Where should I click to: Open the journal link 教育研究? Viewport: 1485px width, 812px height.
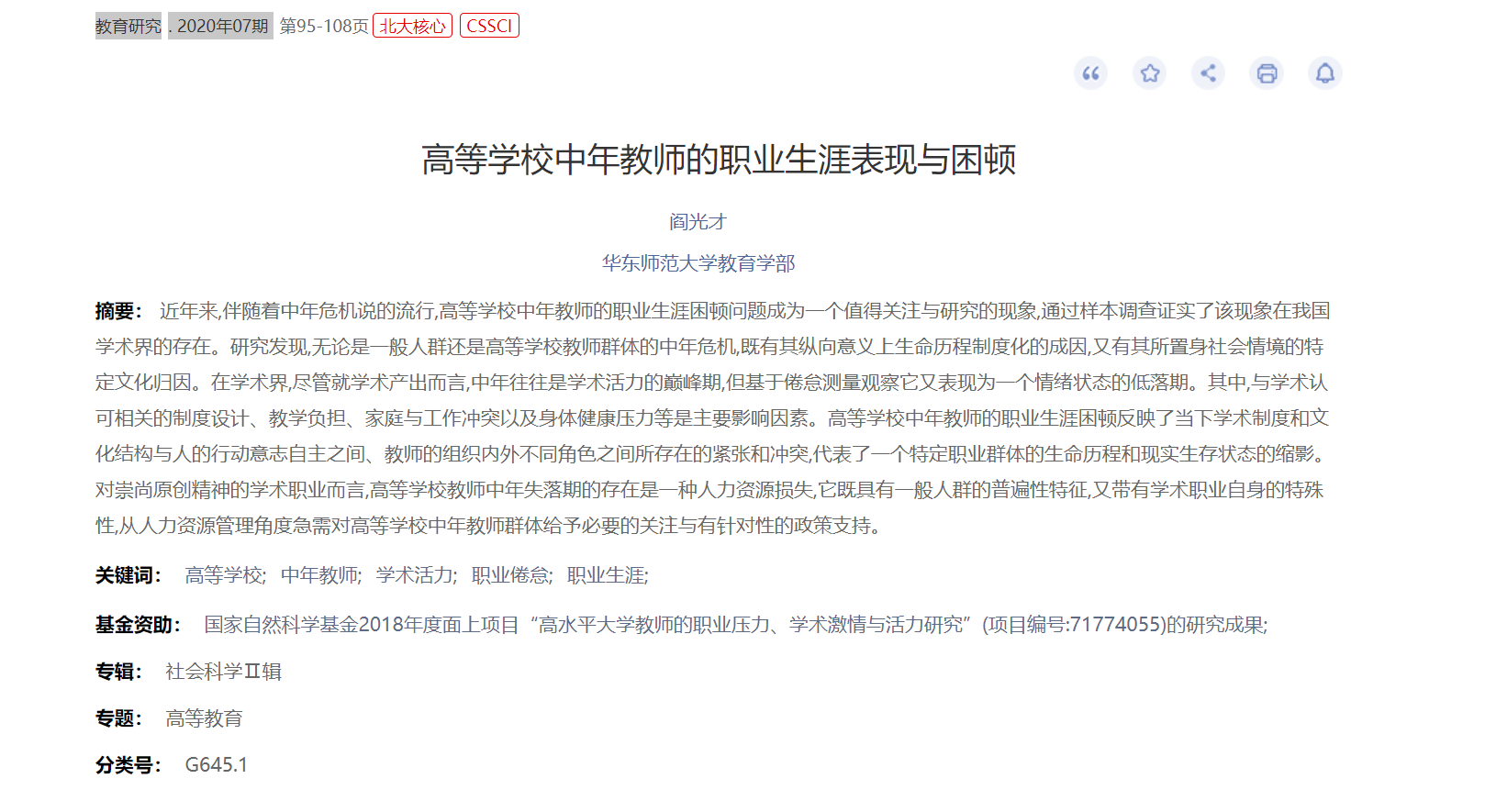[128, 26]
